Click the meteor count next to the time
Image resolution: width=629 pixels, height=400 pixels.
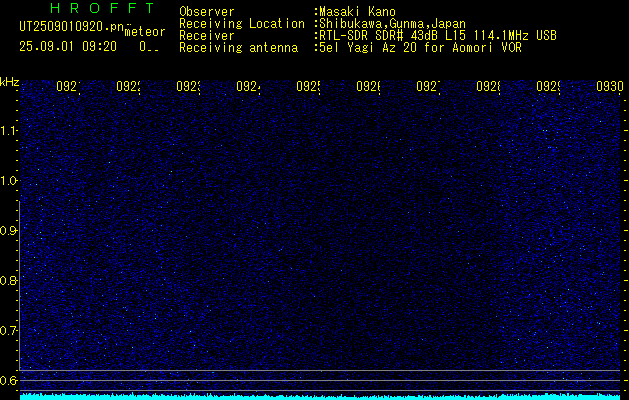[x=149, y=47]
